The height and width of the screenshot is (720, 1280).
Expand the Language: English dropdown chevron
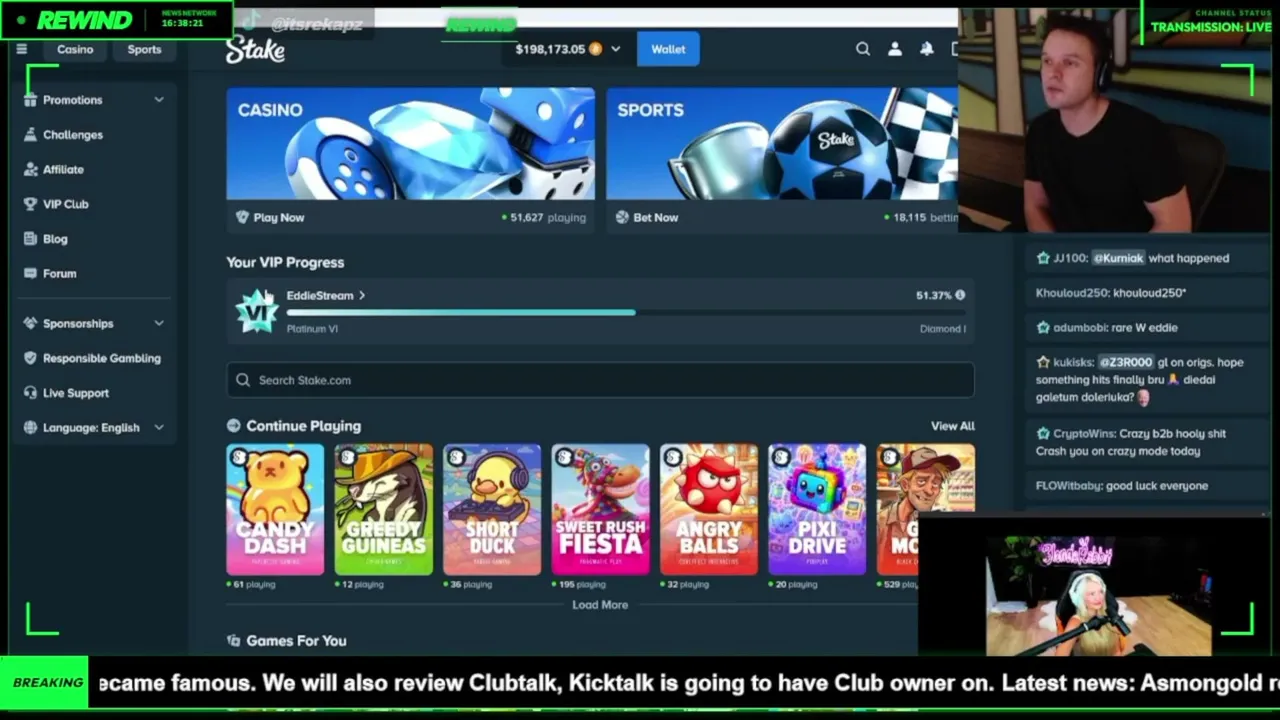tap(159, 428)
